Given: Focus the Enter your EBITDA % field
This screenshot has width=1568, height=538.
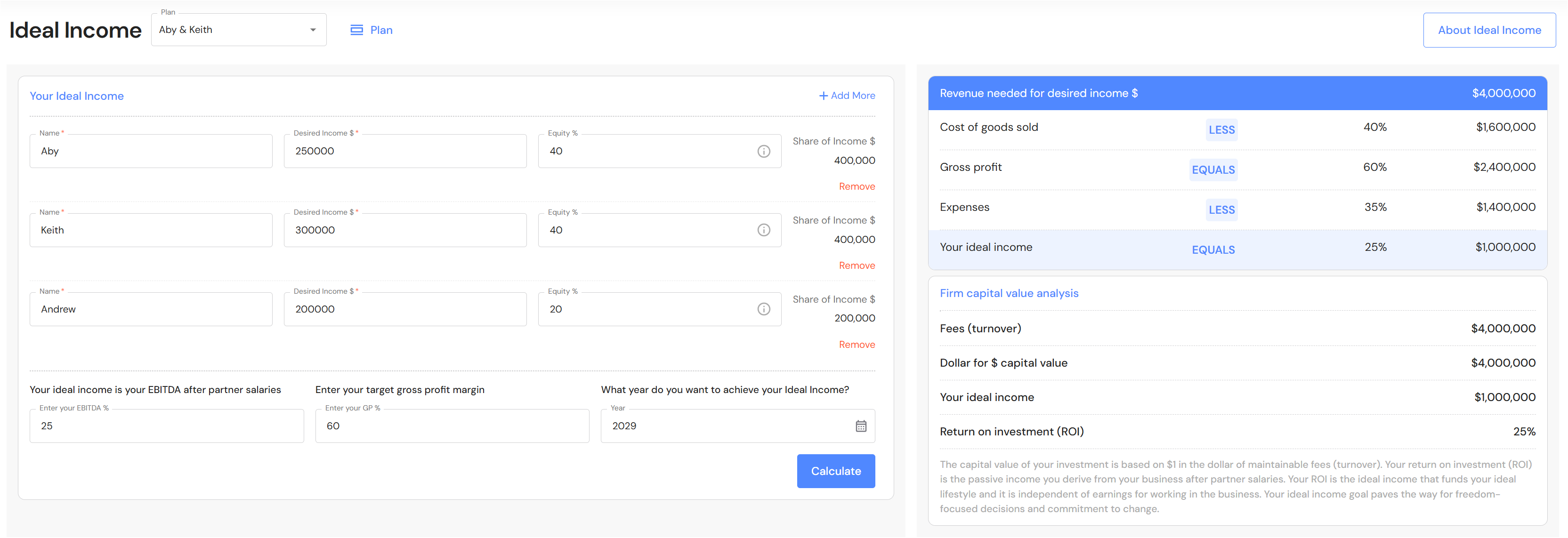Looking at the screenshot, I should pyautogui.click(x=166, y=426).
